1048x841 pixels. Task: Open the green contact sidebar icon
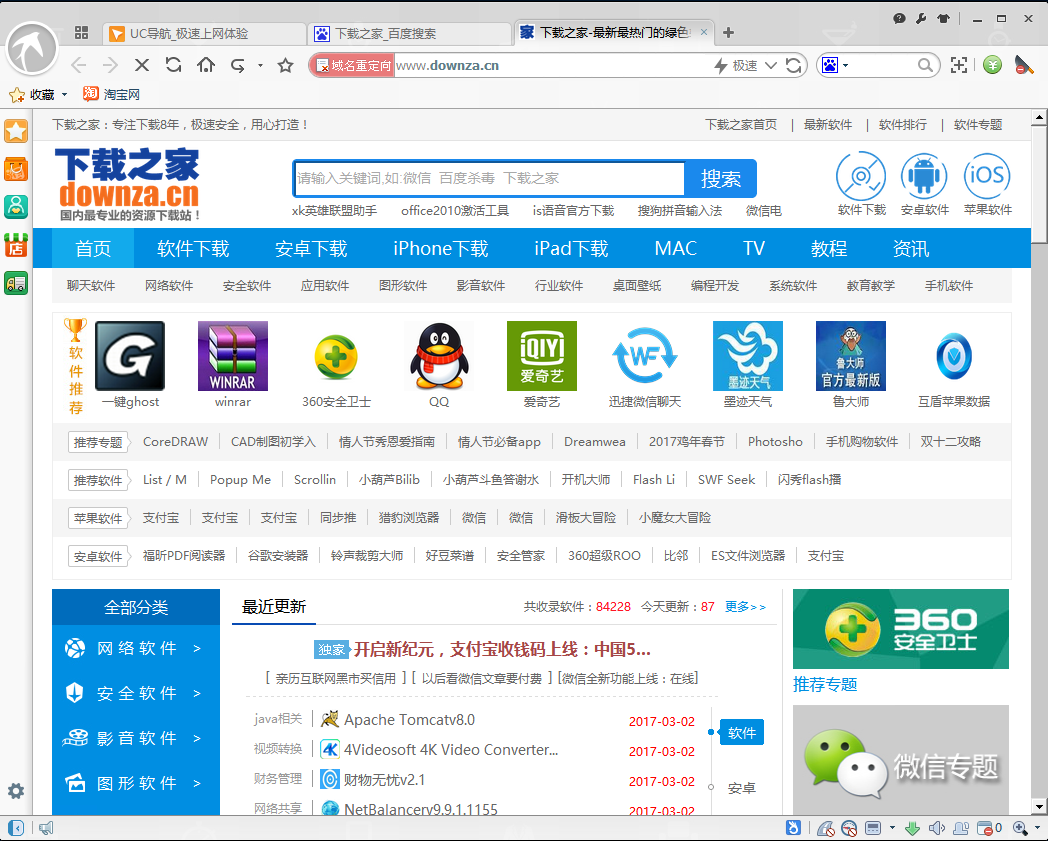(16, 207)
